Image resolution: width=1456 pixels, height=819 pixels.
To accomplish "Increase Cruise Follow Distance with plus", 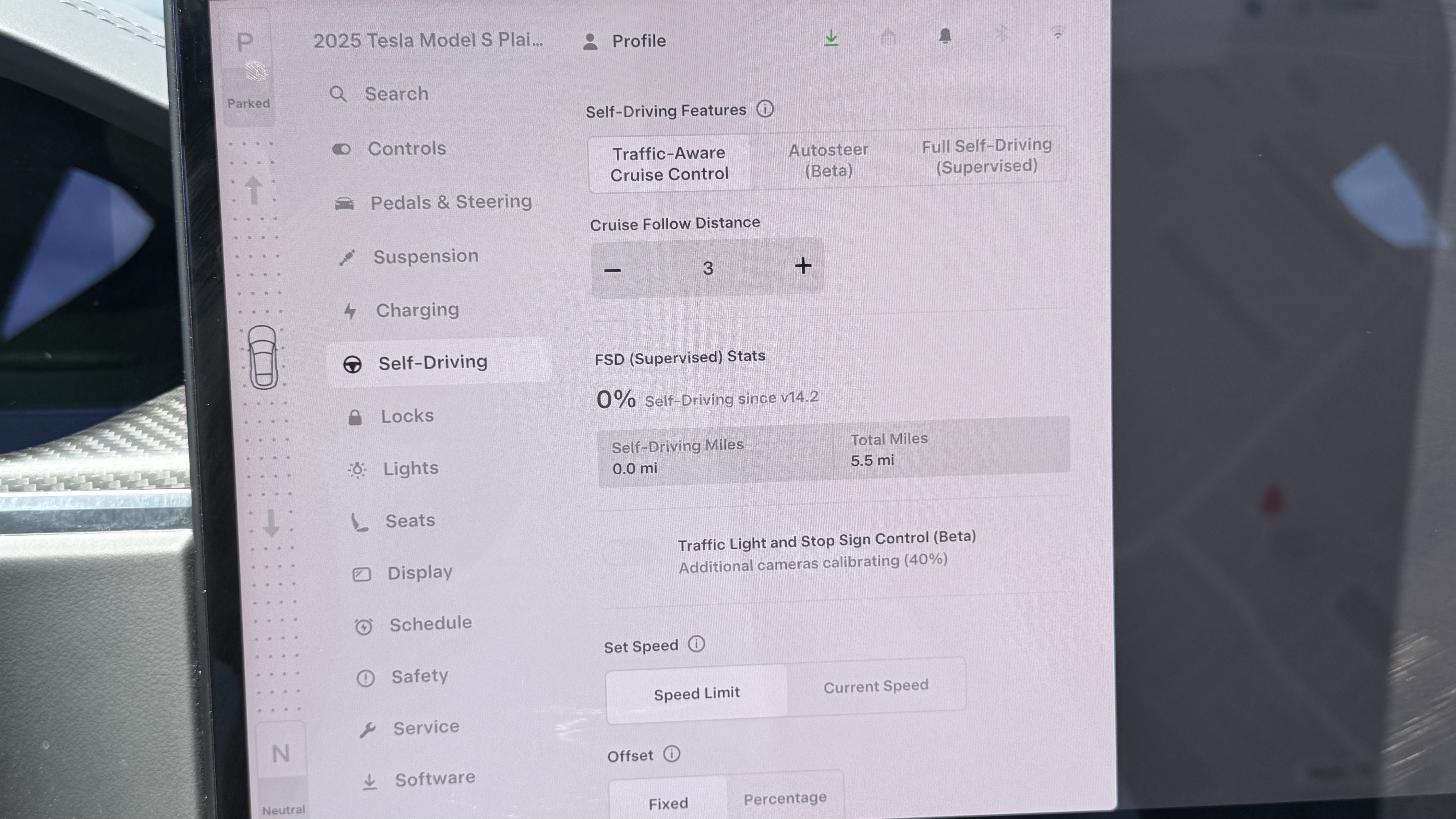I will click(803, 266).
